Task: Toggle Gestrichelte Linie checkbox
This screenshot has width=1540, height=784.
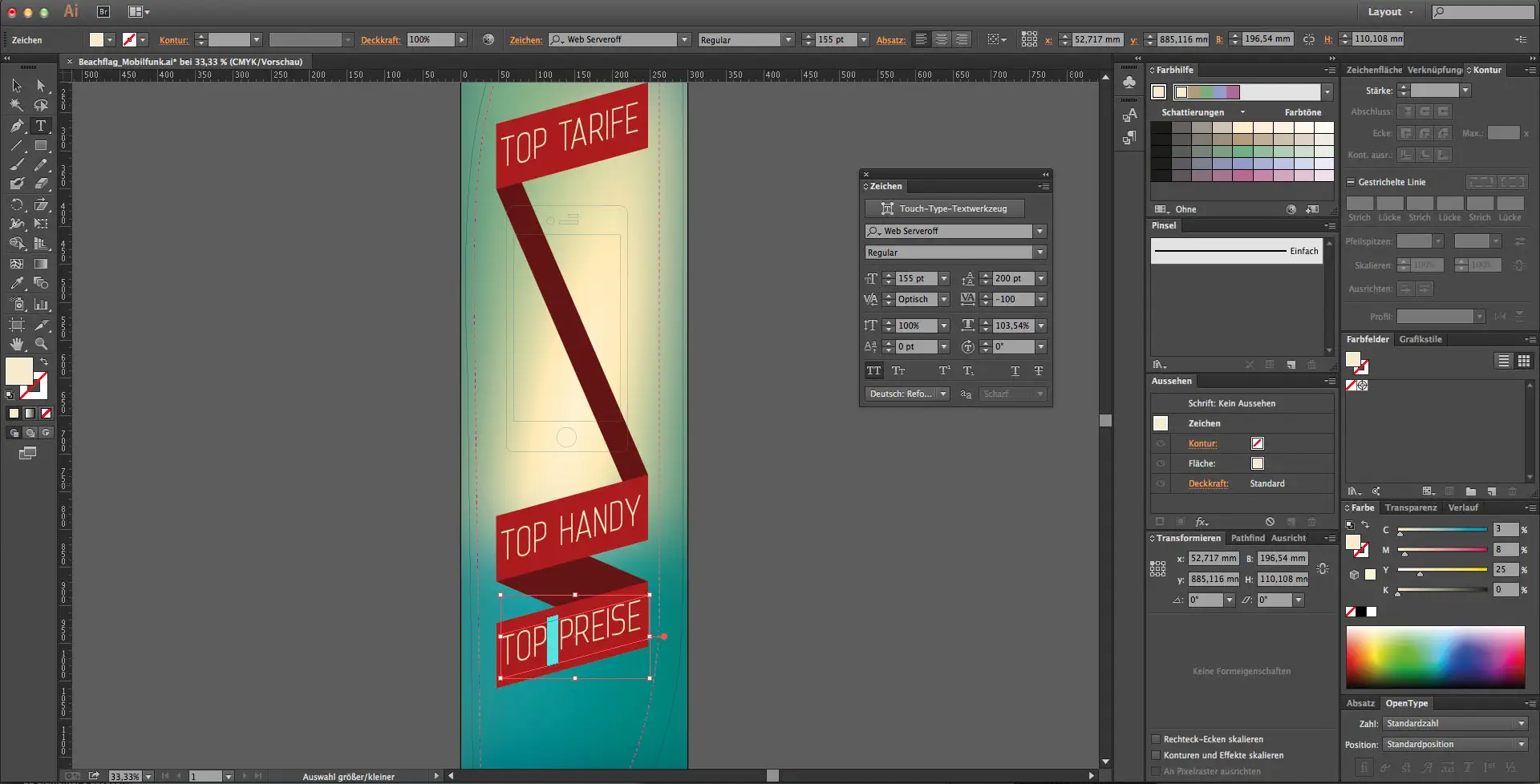Action: 1351,182
